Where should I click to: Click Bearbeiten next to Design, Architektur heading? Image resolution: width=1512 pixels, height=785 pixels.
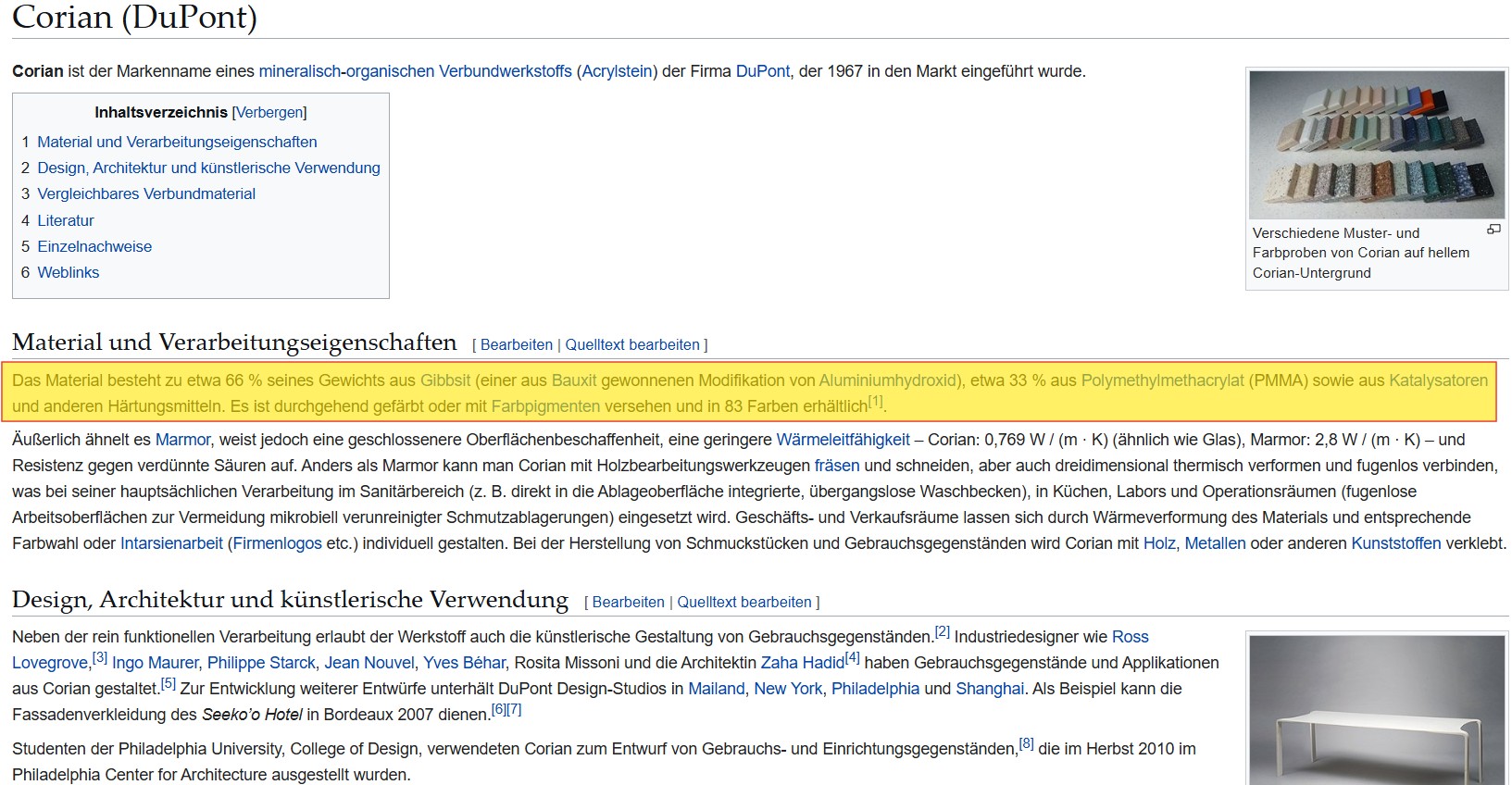[x=629, y=602]
